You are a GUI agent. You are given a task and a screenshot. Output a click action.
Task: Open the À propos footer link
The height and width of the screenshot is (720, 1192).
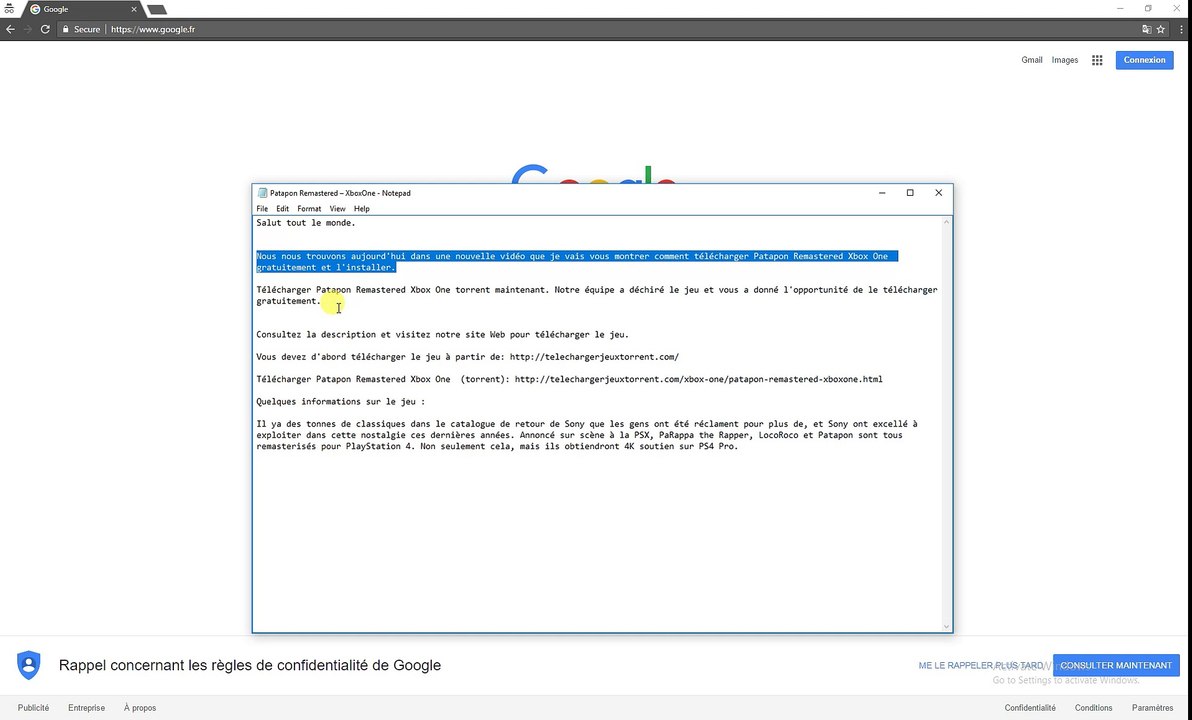click(140, 708)
